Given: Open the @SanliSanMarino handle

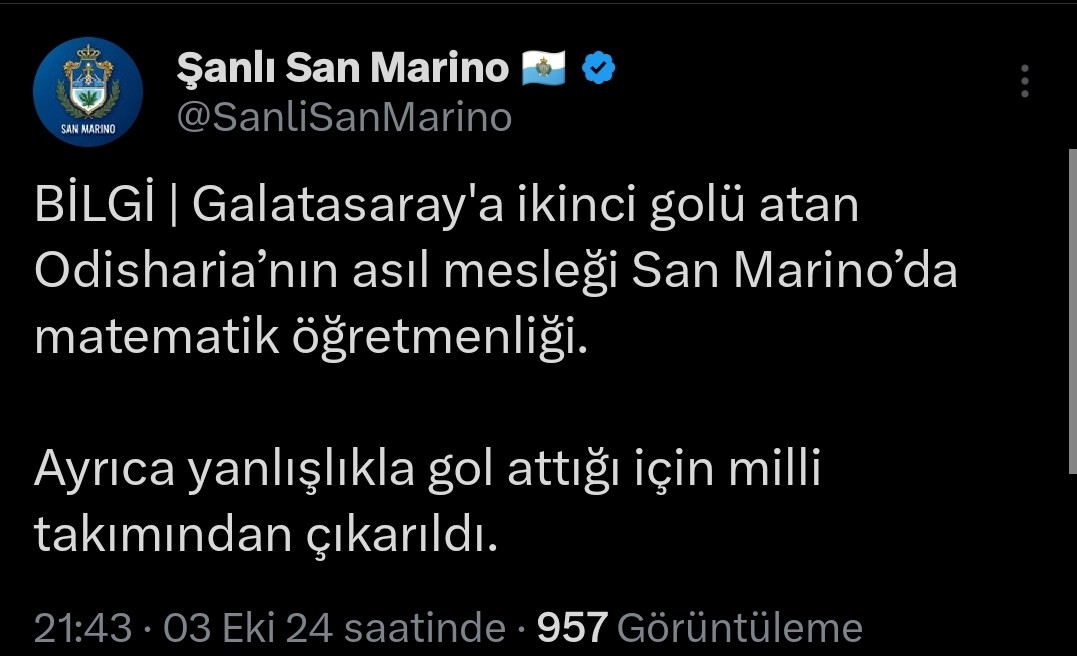Looking at the screenshot, I should tap(344, 117).
